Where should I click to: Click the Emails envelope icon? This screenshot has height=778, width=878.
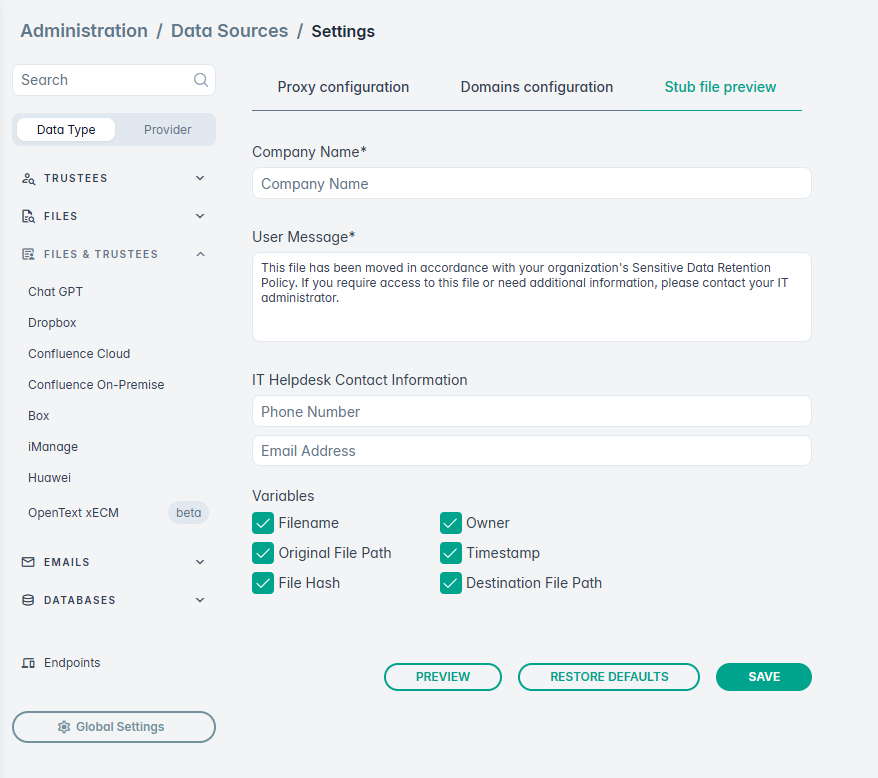[x=28, y=562]
